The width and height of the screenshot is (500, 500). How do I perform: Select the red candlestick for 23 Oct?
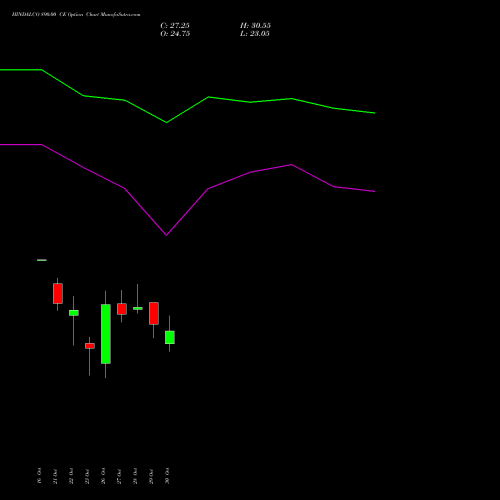(x=90, y=346)
